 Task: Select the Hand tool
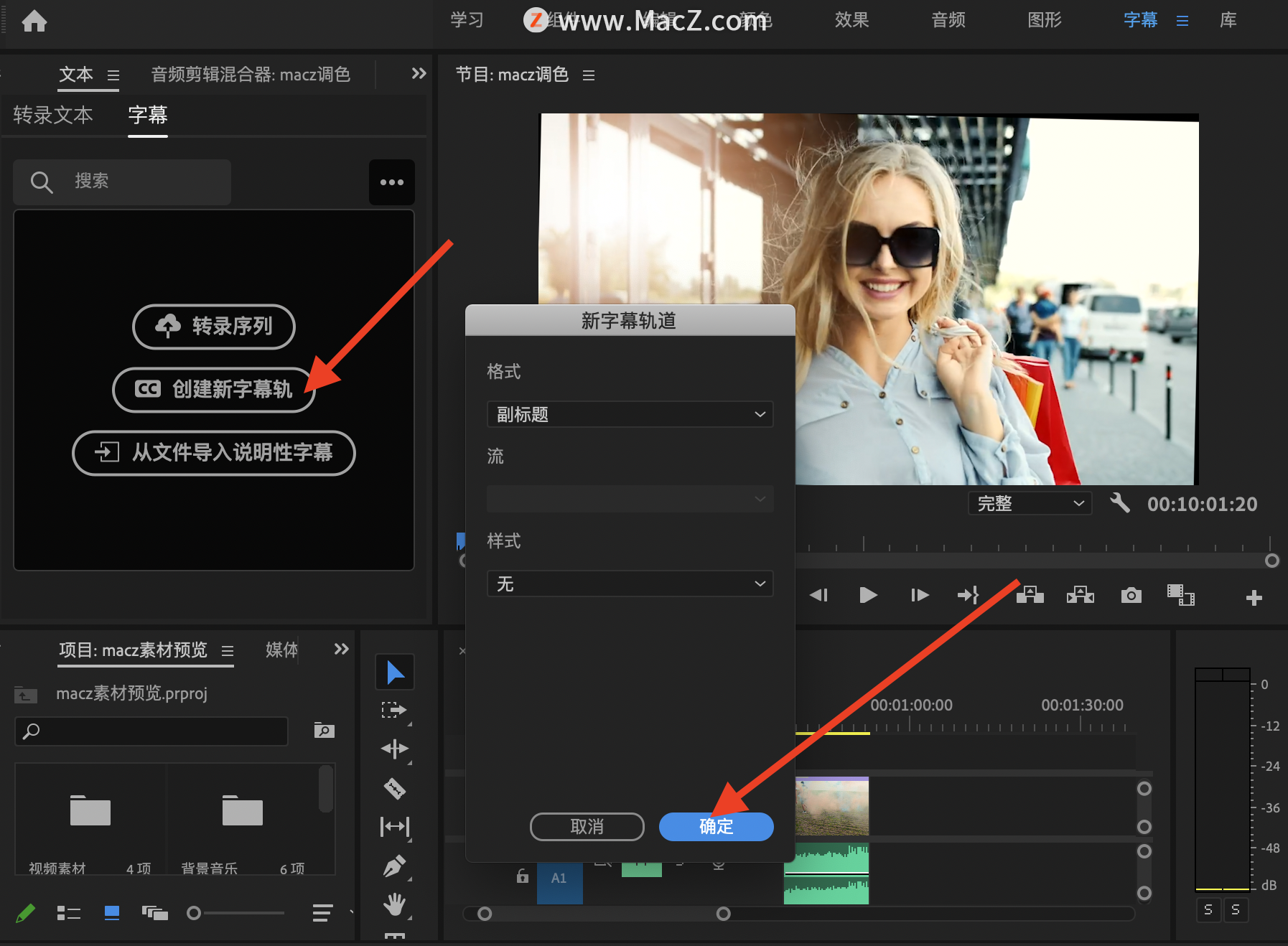[395, 905]
